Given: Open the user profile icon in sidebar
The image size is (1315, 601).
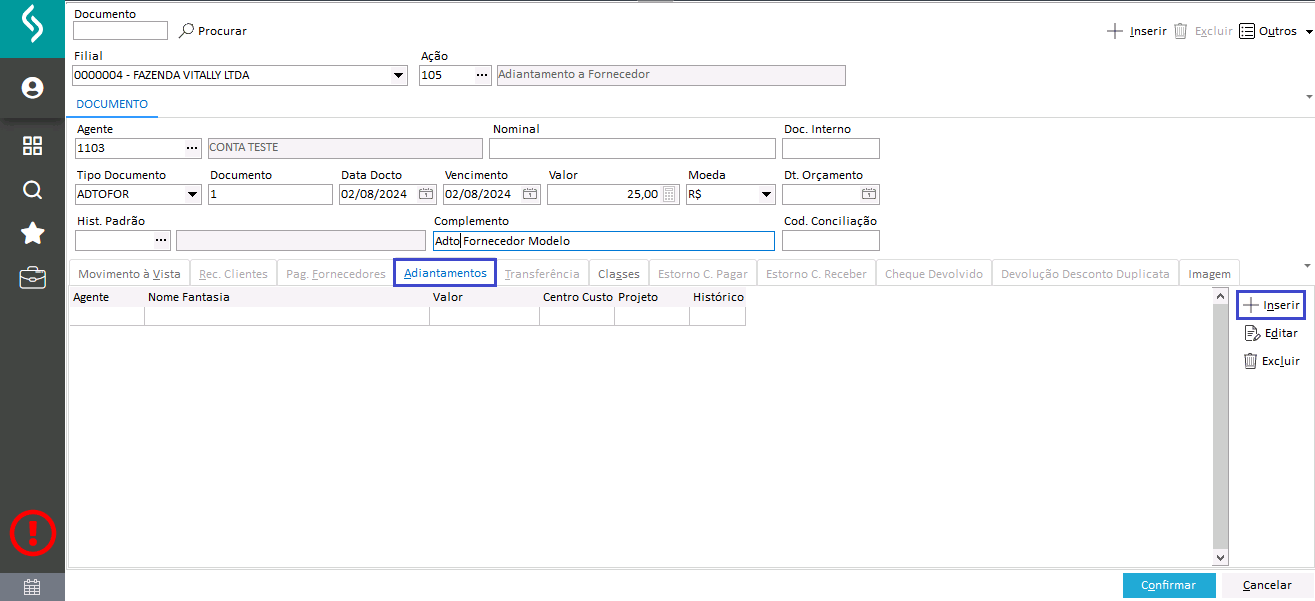Looking at the screenshot, I should 32,88.
